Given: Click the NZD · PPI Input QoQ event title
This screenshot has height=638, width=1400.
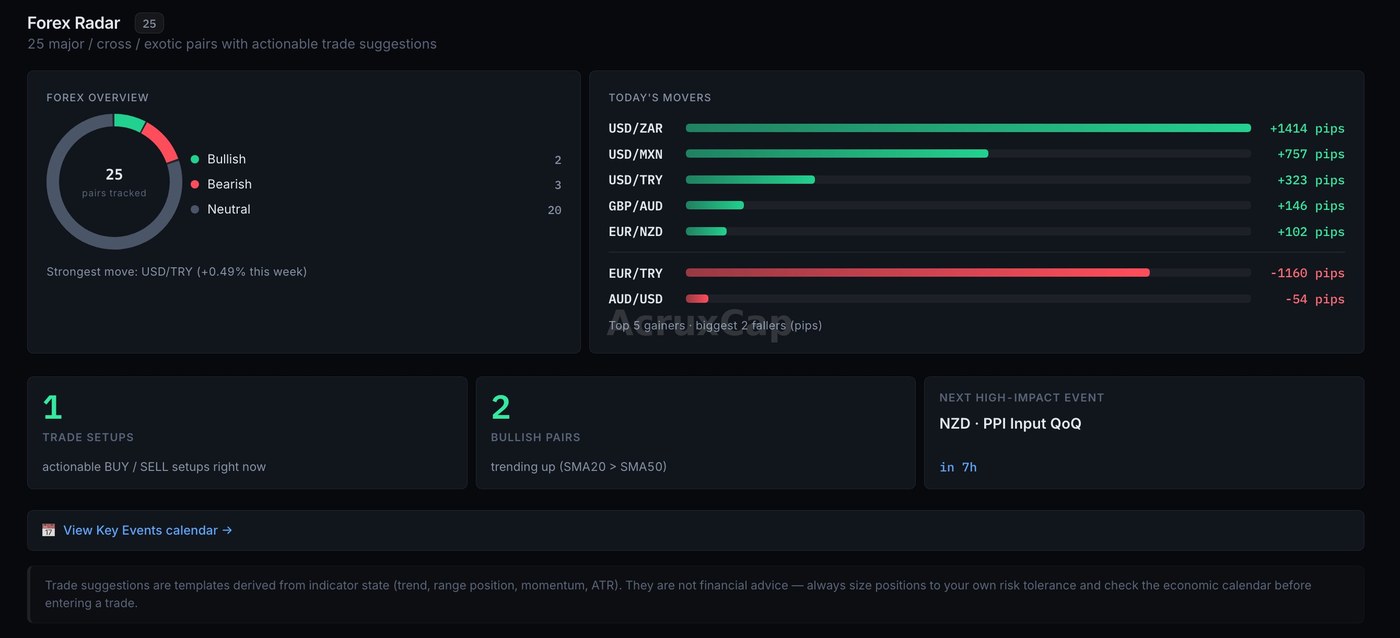Looking at the screenshot, I should 1010,423.
